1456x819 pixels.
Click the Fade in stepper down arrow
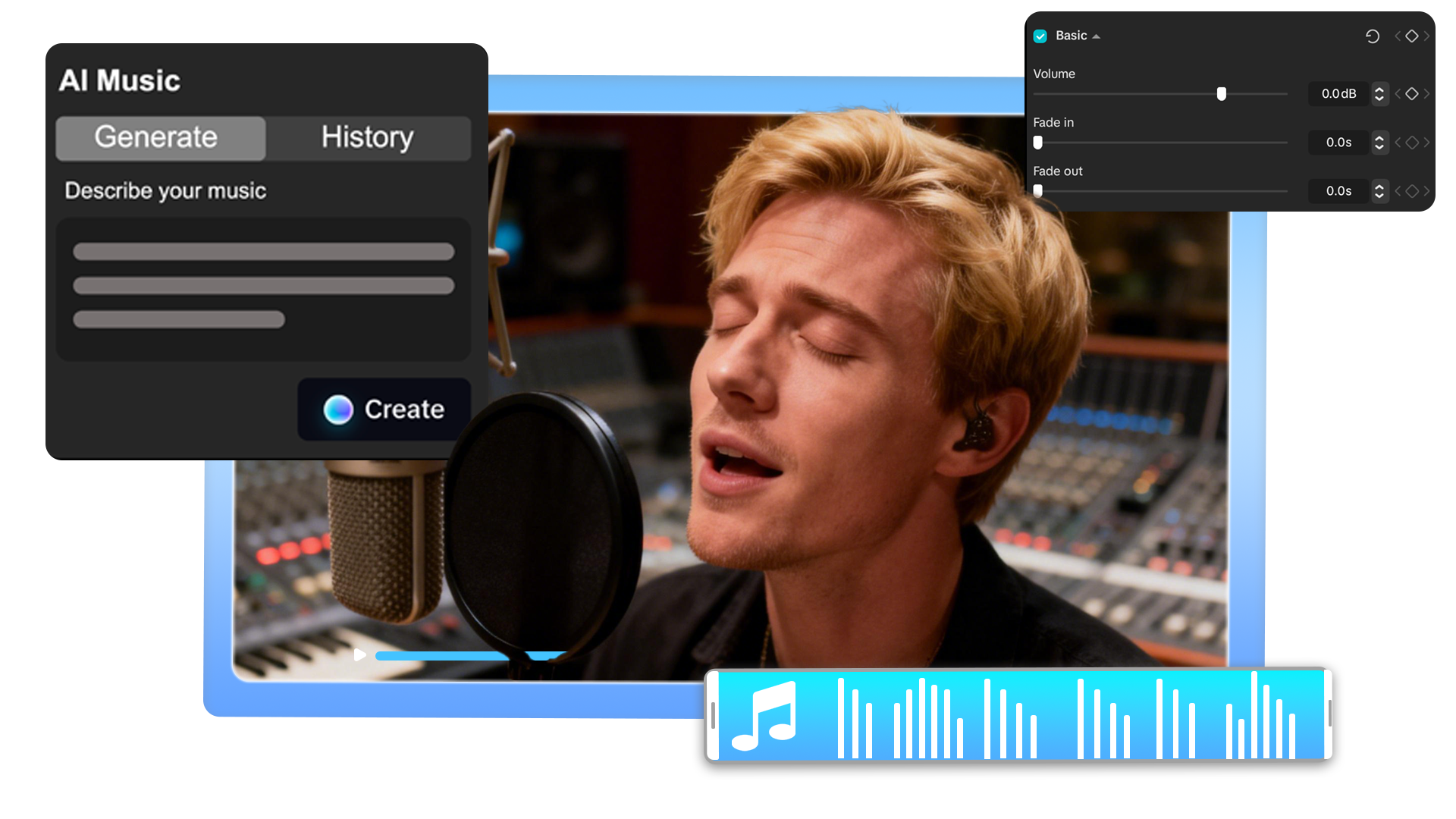pos(1379,147)
